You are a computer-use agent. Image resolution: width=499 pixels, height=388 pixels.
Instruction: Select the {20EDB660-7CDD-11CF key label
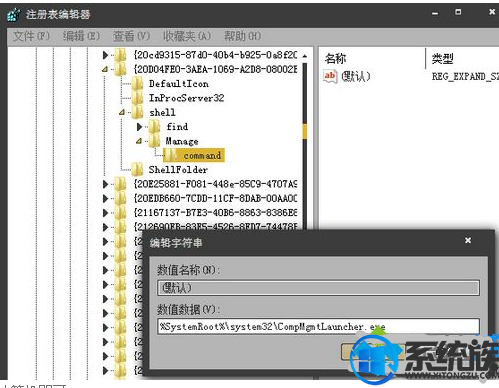[215, 198]
